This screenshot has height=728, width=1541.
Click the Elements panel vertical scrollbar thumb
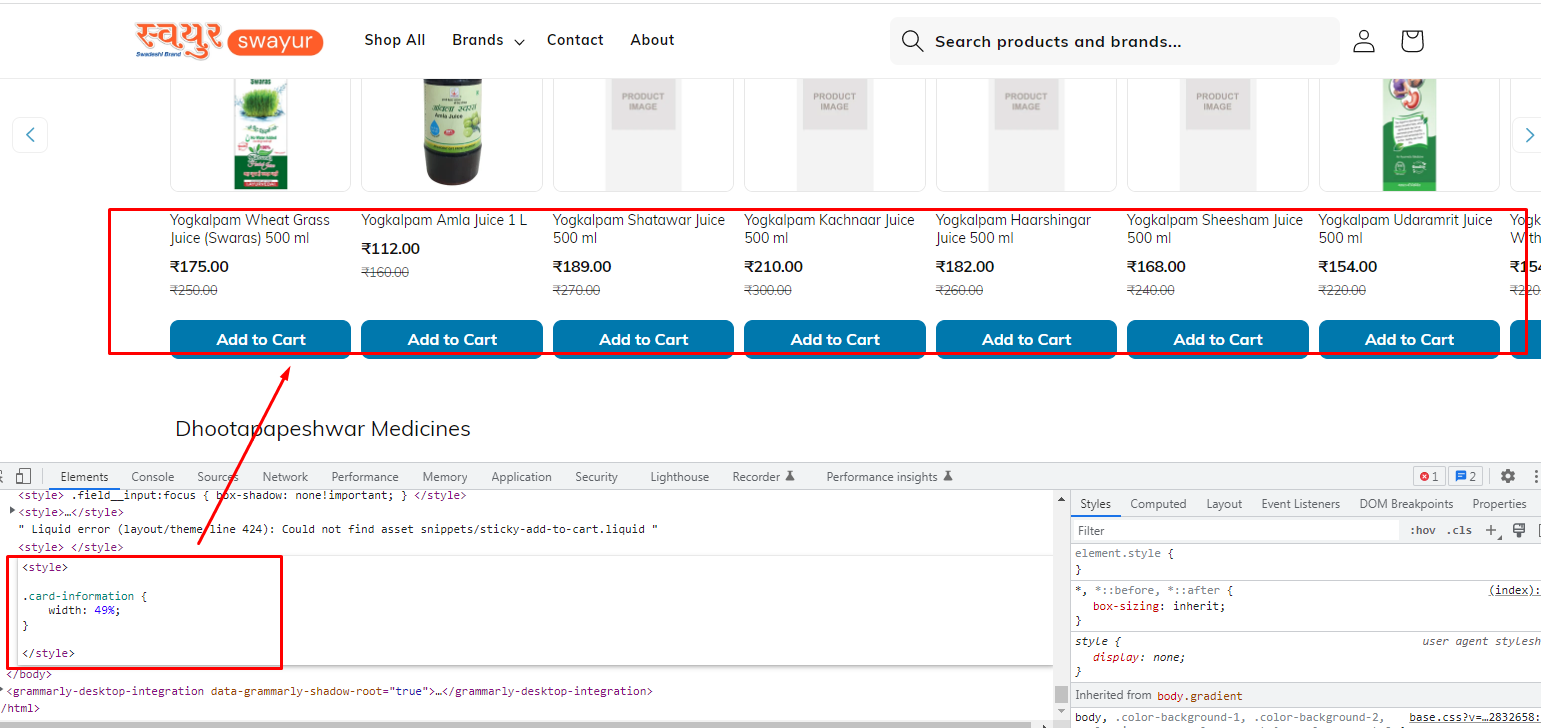click(x=1061, y=694)
